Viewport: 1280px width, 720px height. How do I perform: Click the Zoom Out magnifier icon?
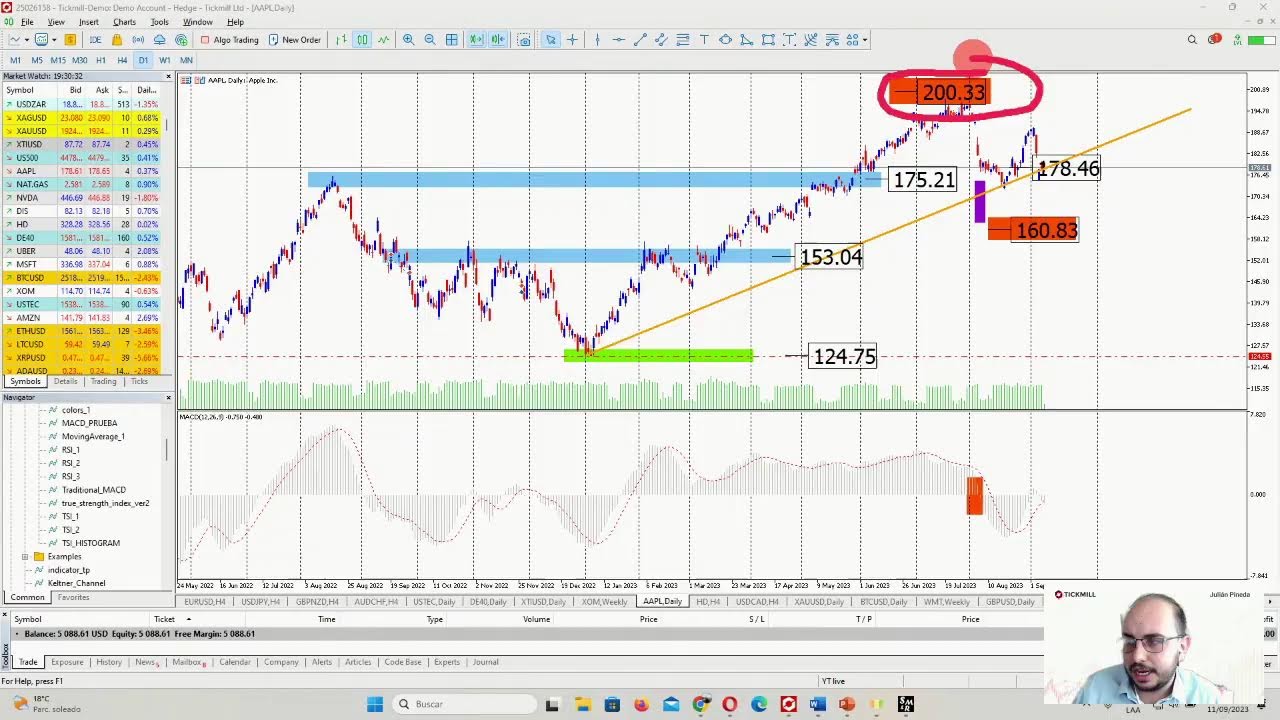(430, 40)
